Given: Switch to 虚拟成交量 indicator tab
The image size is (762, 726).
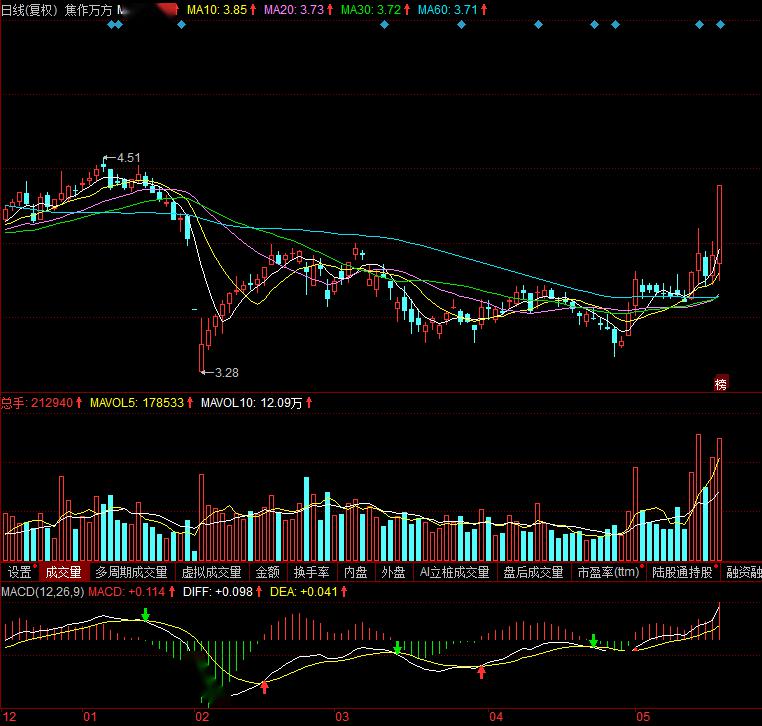Looking at the screenshot, I should pyautogui.click(x=211, y=573).
